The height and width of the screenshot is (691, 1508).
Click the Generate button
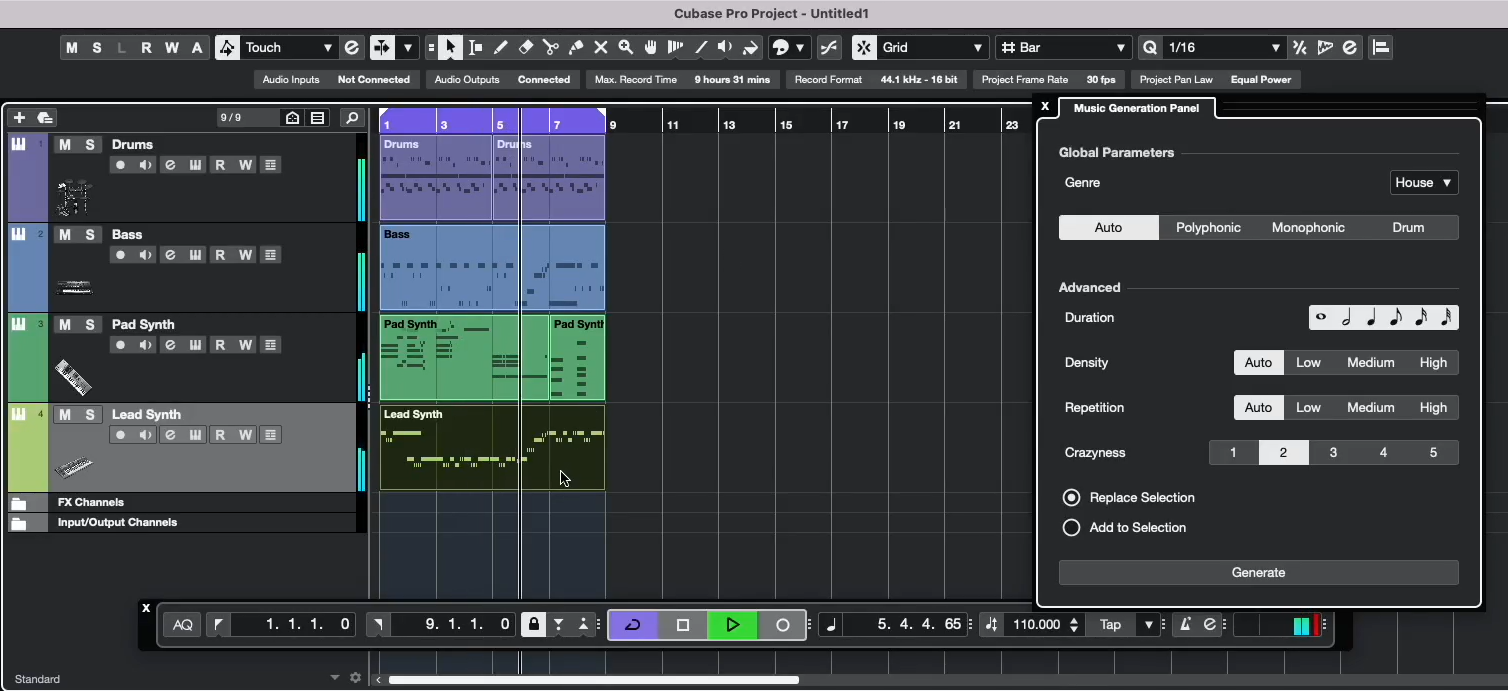1258,572
